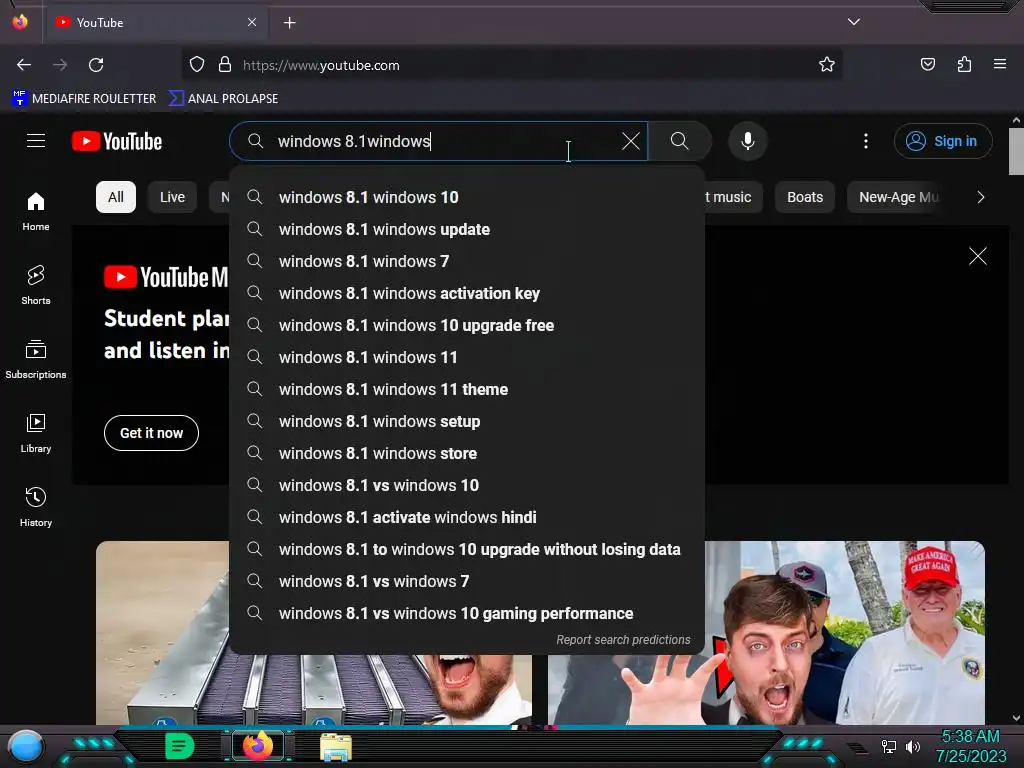Click the site padlock security icon
The height and width of the screenshot is (768, 1024).
[225, 65]
